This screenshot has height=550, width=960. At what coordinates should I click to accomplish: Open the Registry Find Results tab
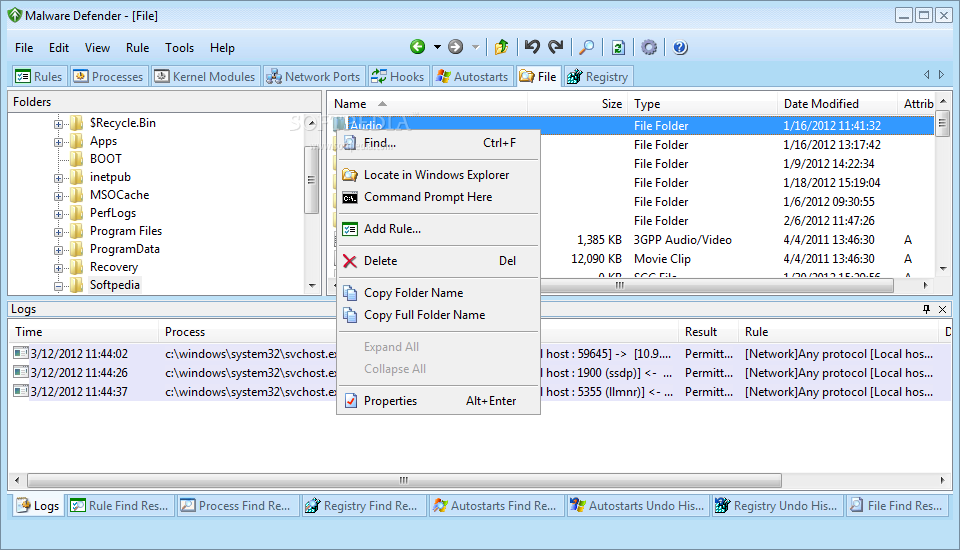pos(362,505)
